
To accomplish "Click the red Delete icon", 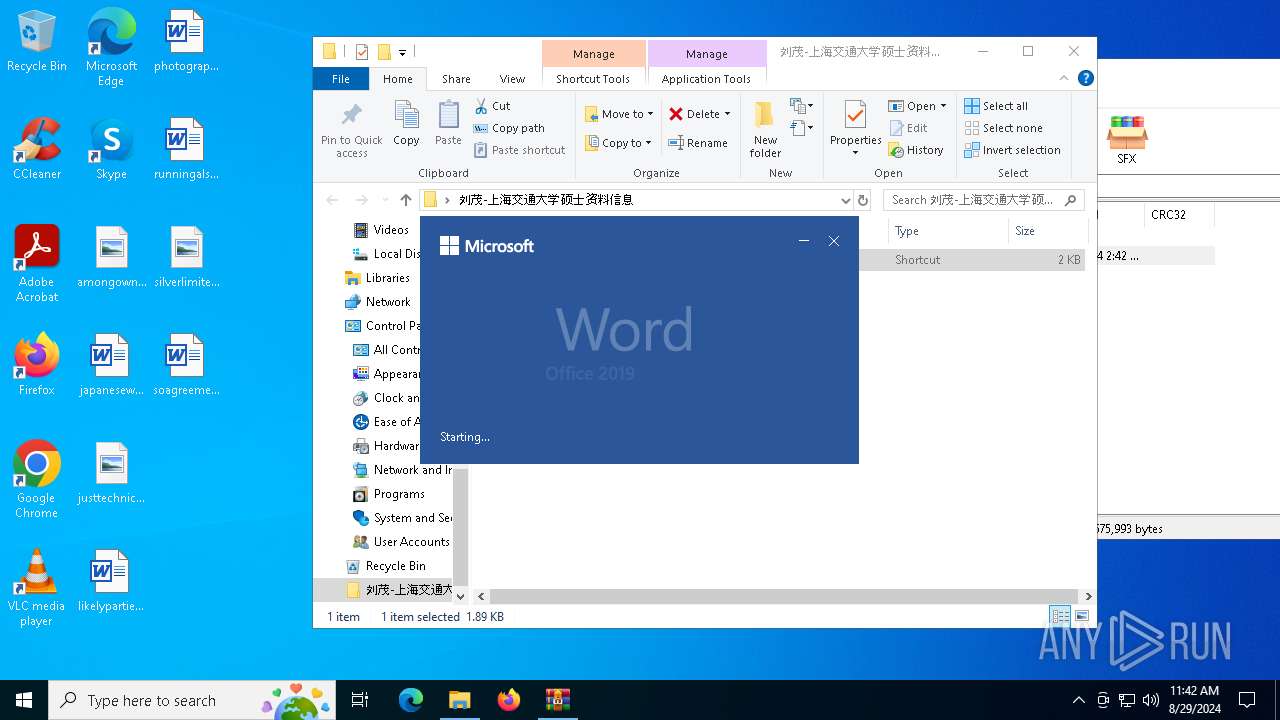I will click(x=676, y=114).
